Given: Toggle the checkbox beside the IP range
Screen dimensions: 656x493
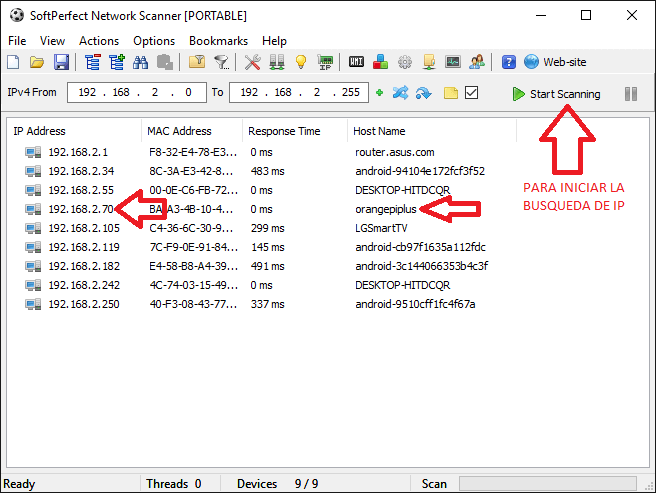Looking at the screenshot, I should [x=472, y=94].
